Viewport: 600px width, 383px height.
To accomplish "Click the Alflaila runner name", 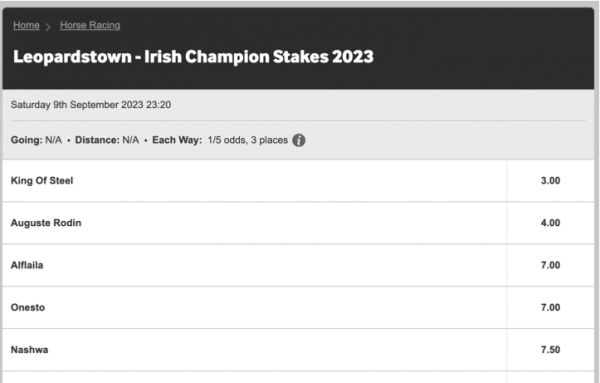I will click(x=27, y=265).
